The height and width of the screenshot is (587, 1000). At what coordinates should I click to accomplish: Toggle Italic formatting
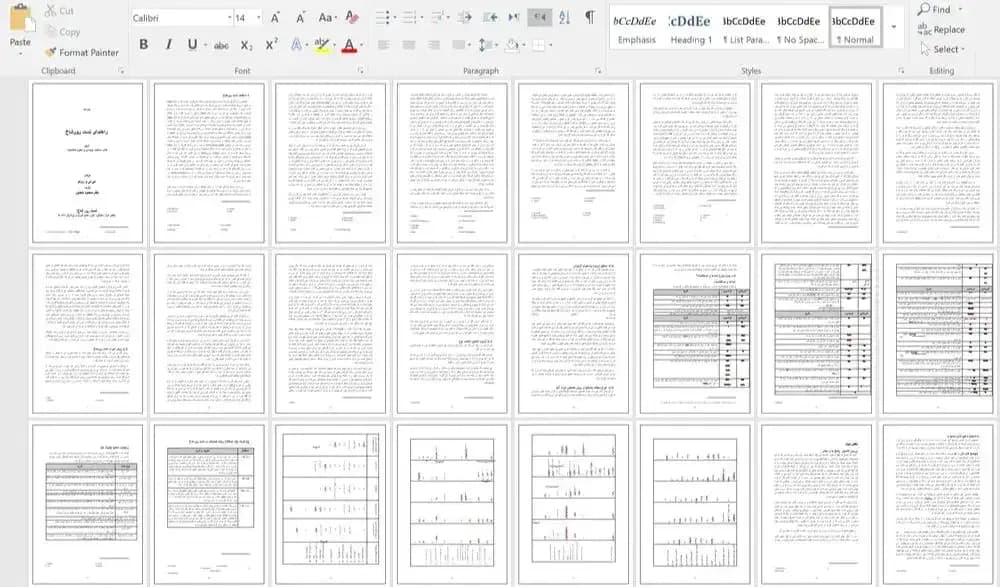[168, 45]
